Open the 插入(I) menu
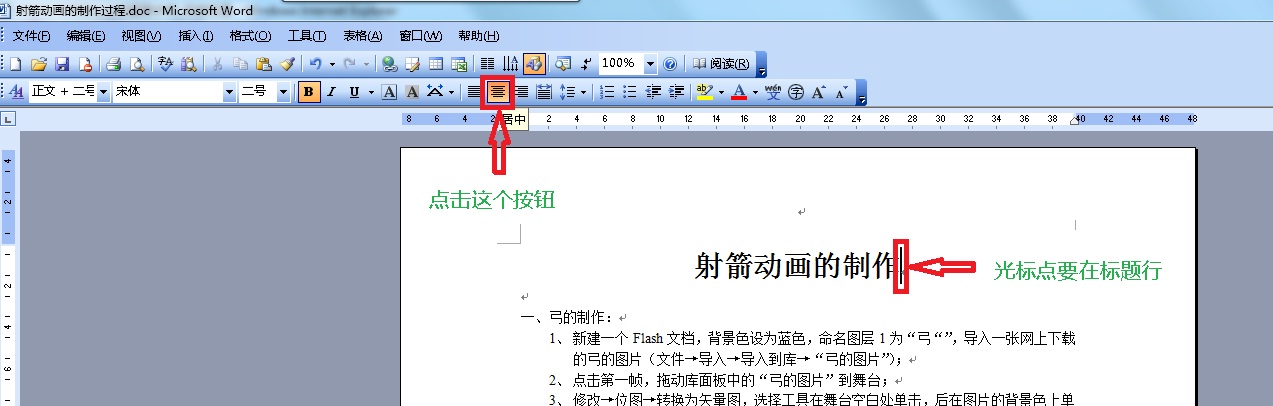This screenshot has width=1273, height=406. coord(196,36)
